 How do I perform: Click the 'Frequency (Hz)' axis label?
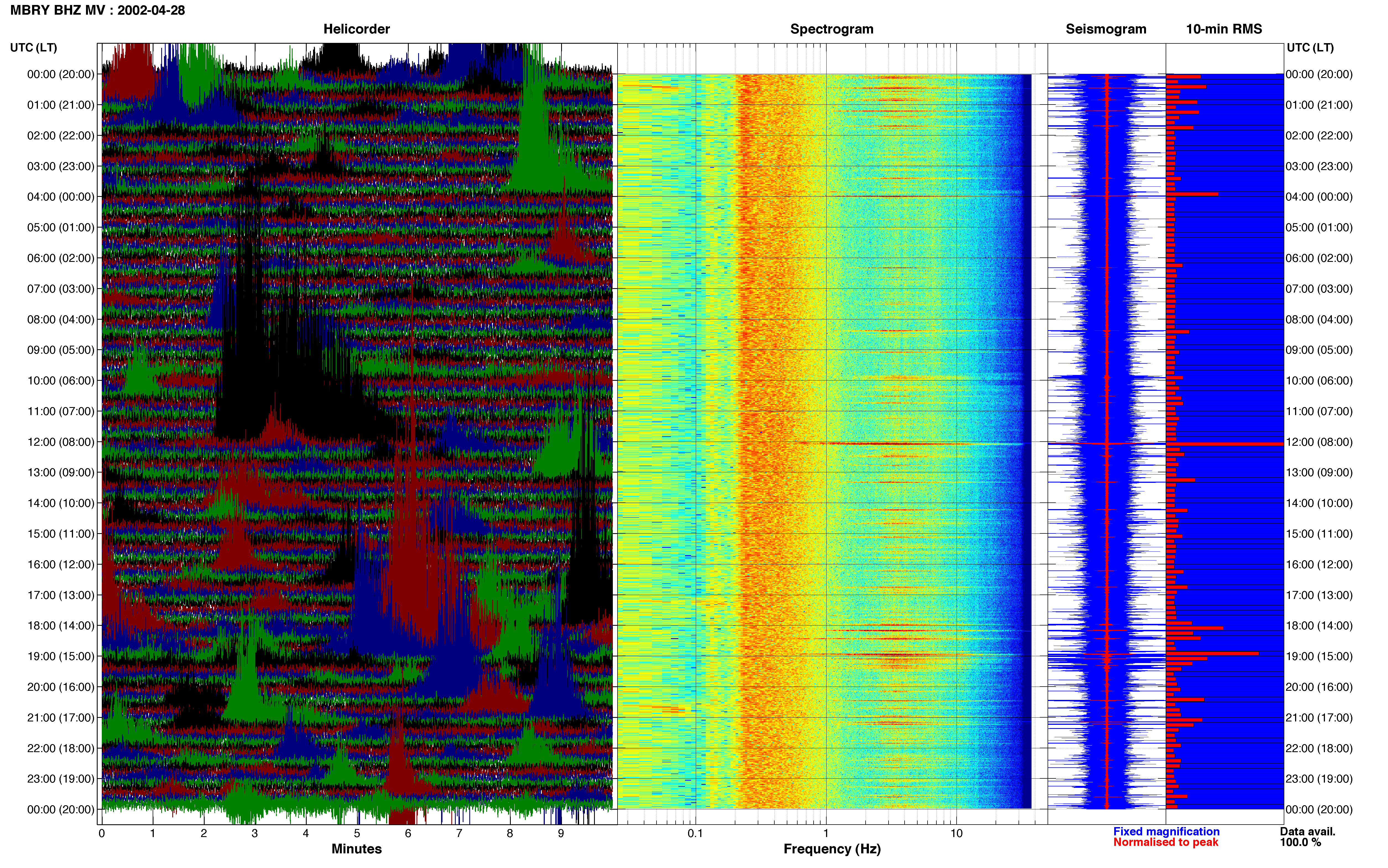click(832, 849)
